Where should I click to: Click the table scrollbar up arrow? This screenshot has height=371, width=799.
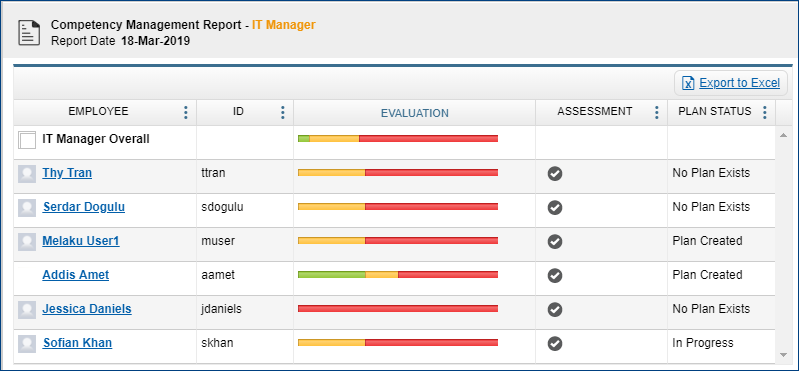783,135
